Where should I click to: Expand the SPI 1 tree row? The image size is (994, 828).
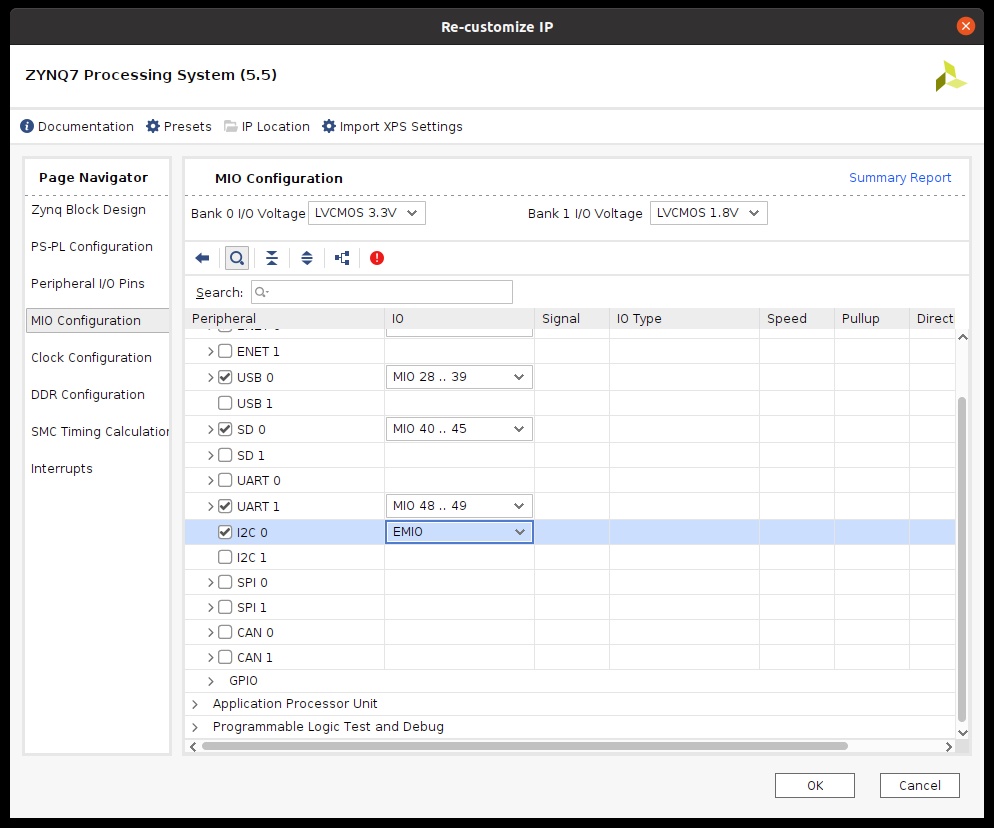(210, 607)
